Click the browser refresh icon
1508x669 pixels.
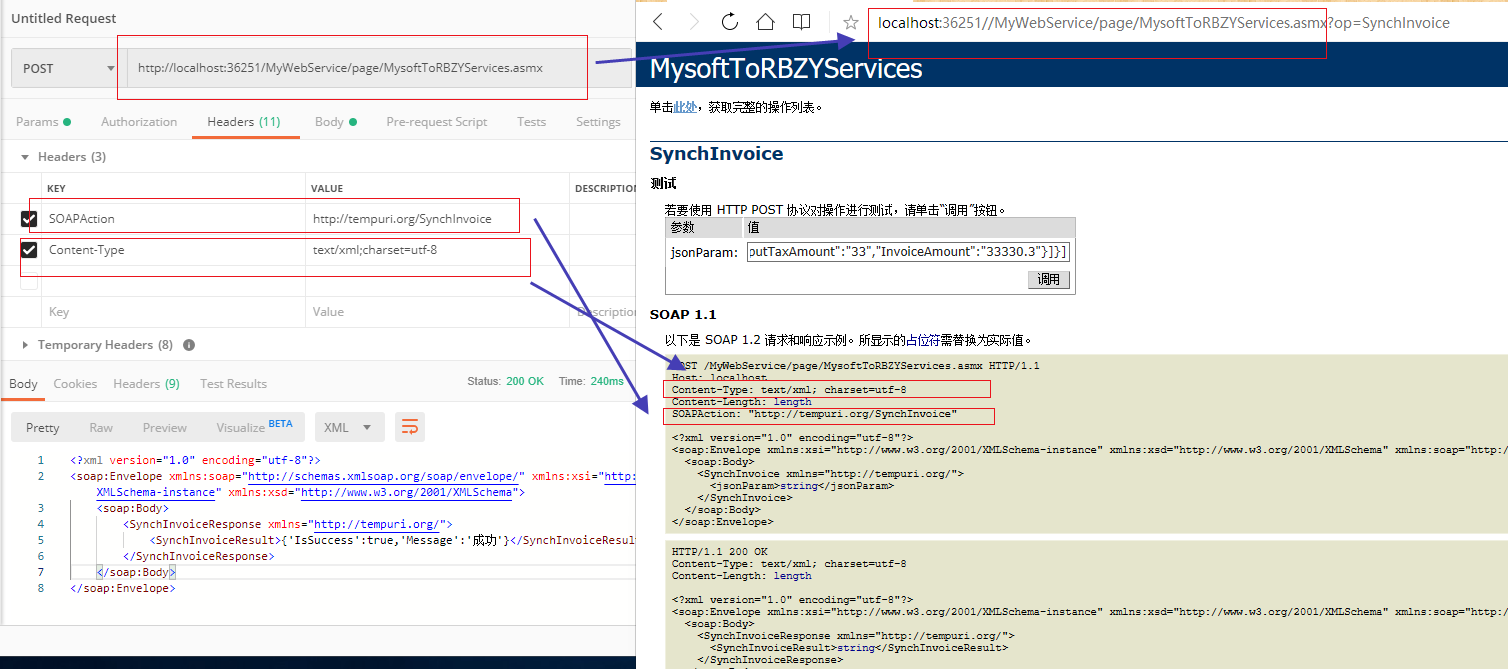[x=729, y=22]
